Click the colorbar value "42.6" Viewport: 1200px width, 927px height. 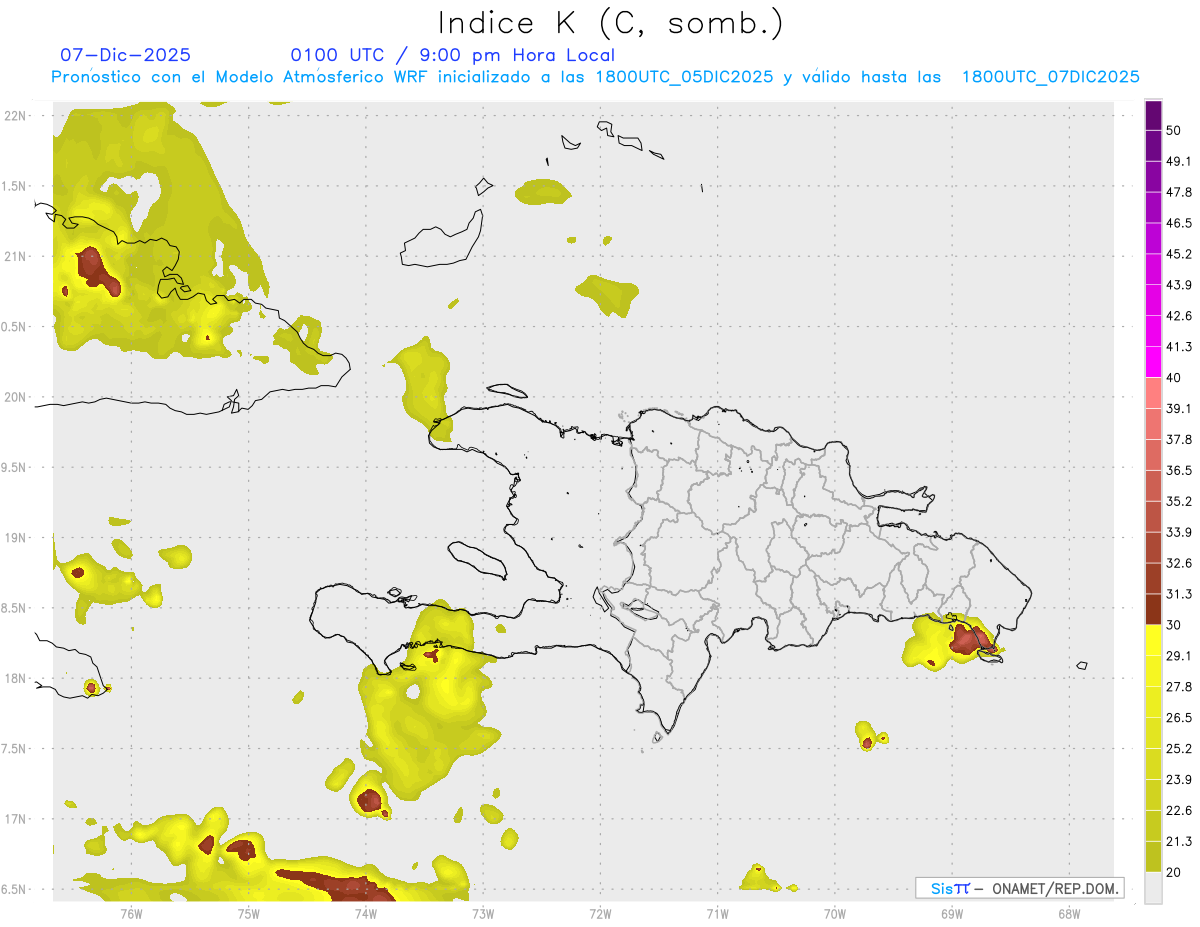(x=1179, y=317)
